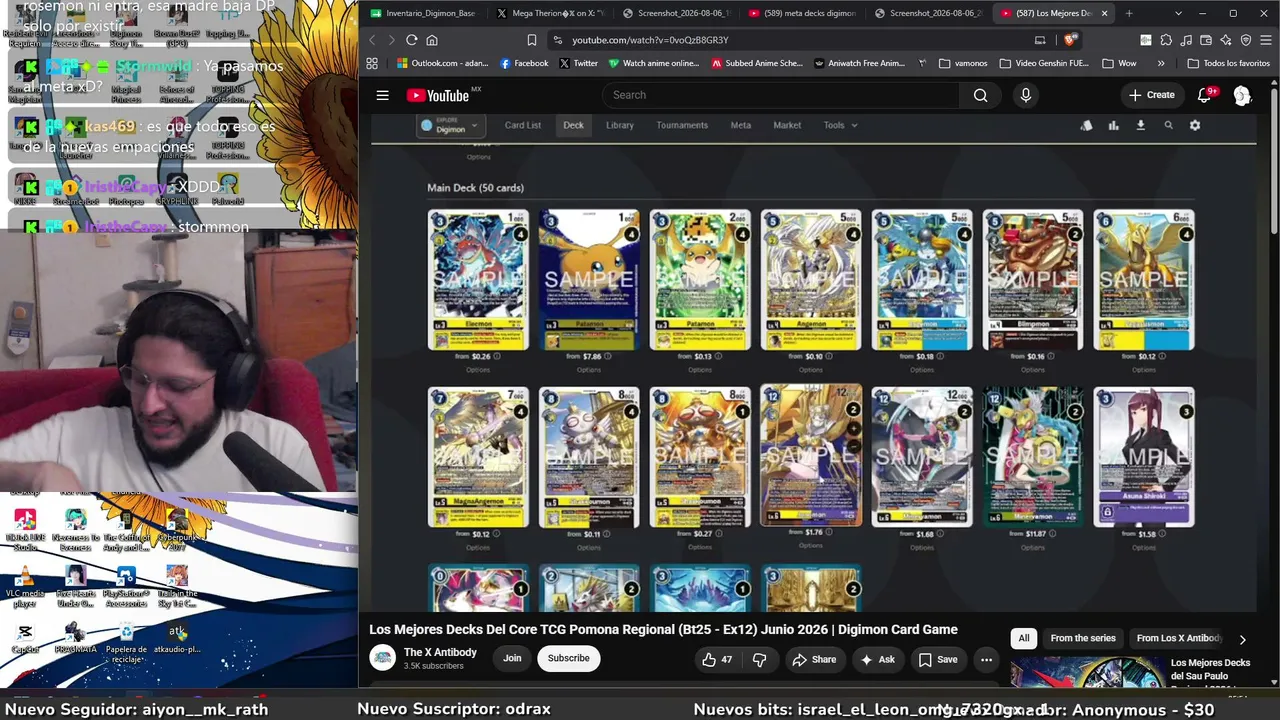
Task: Open a new browser tab
Action: pos(1129,13)
